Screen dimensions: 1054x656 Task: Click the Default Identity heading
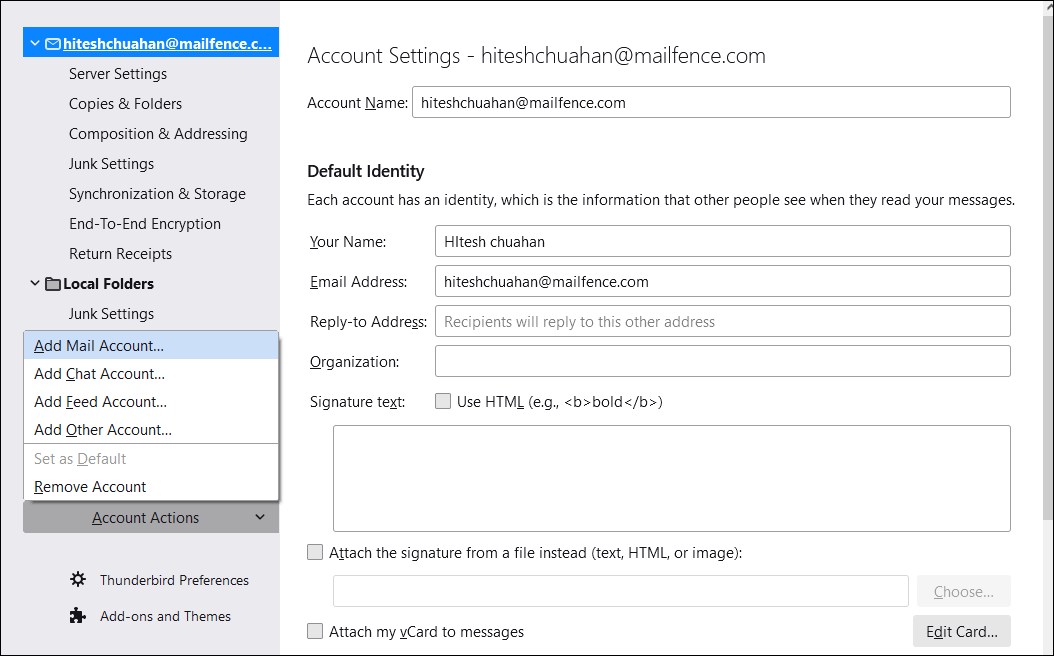coord(366,171)
